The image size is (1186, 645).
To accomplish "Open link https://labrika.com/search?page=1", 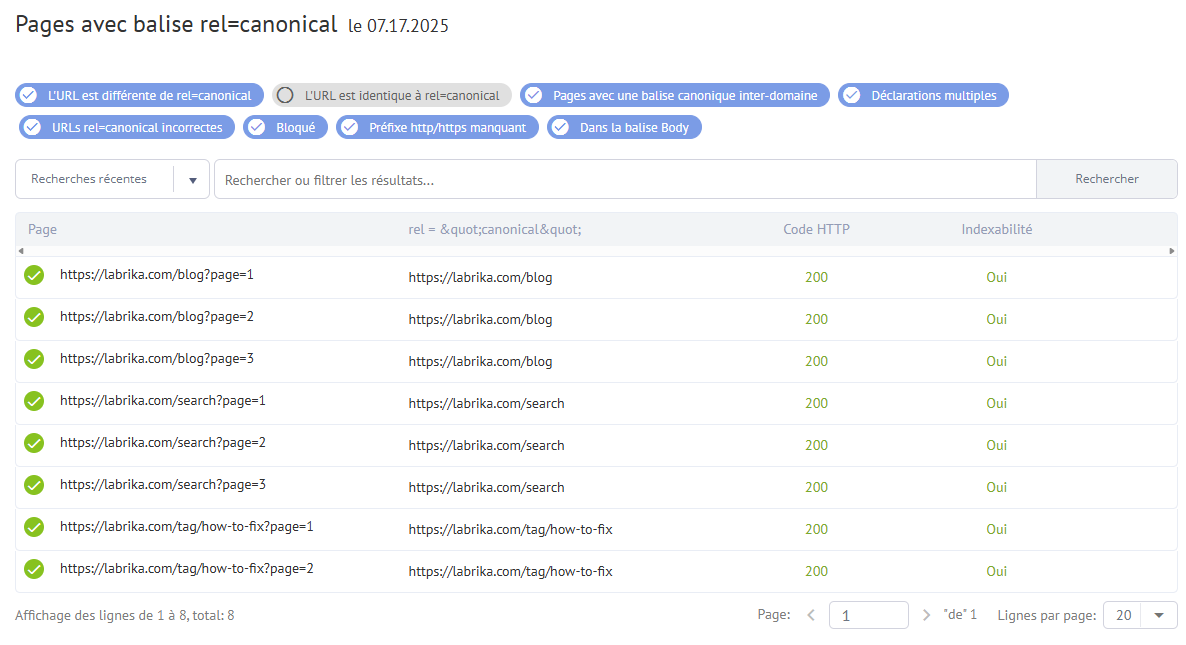I will [163, 401].
